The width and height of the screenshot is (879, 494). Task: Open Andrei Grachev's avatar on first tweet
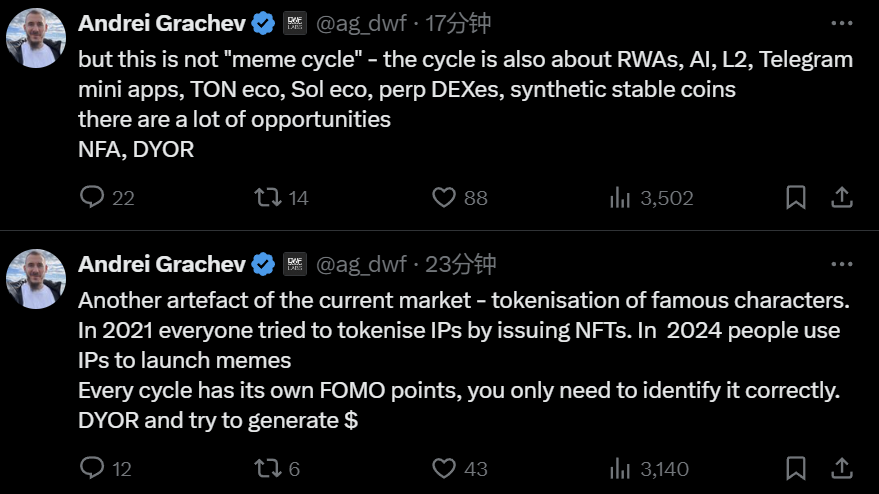pyautogui.click(x=37, y=39)
